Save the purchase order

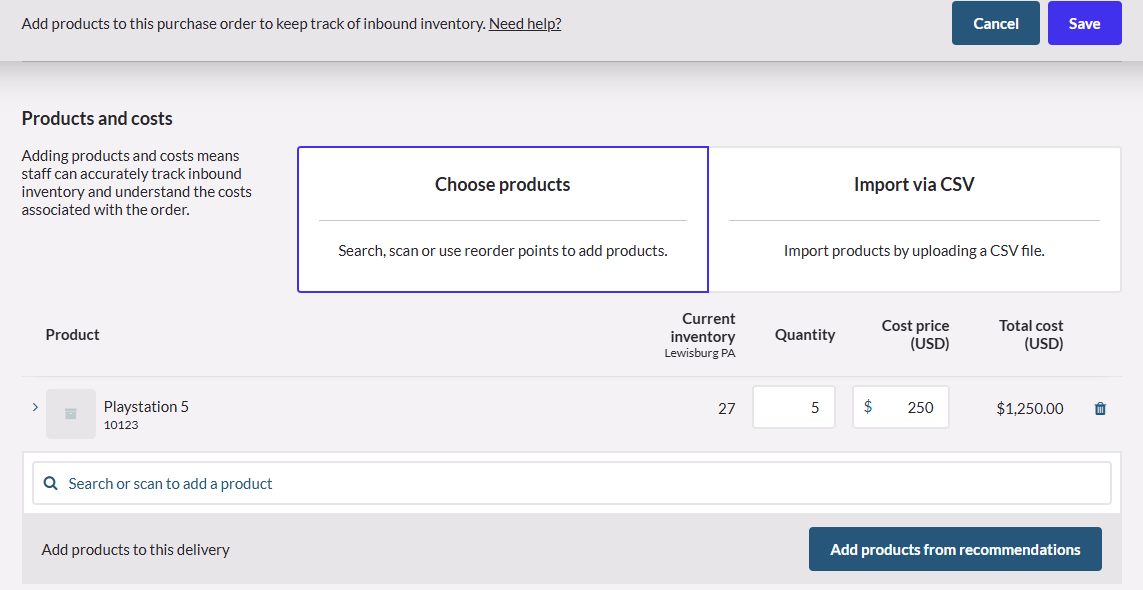pos(1085,23)
